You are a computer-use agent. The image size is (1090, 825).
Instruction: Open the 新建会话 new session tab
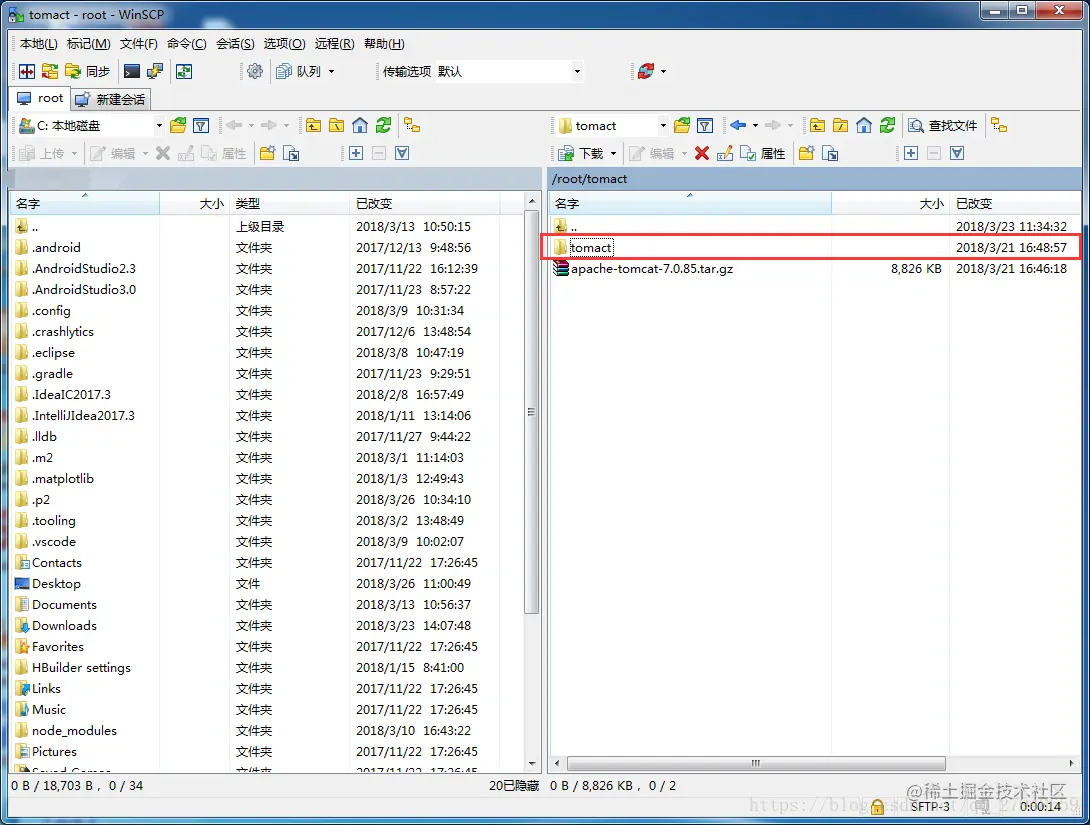[111, 99]
